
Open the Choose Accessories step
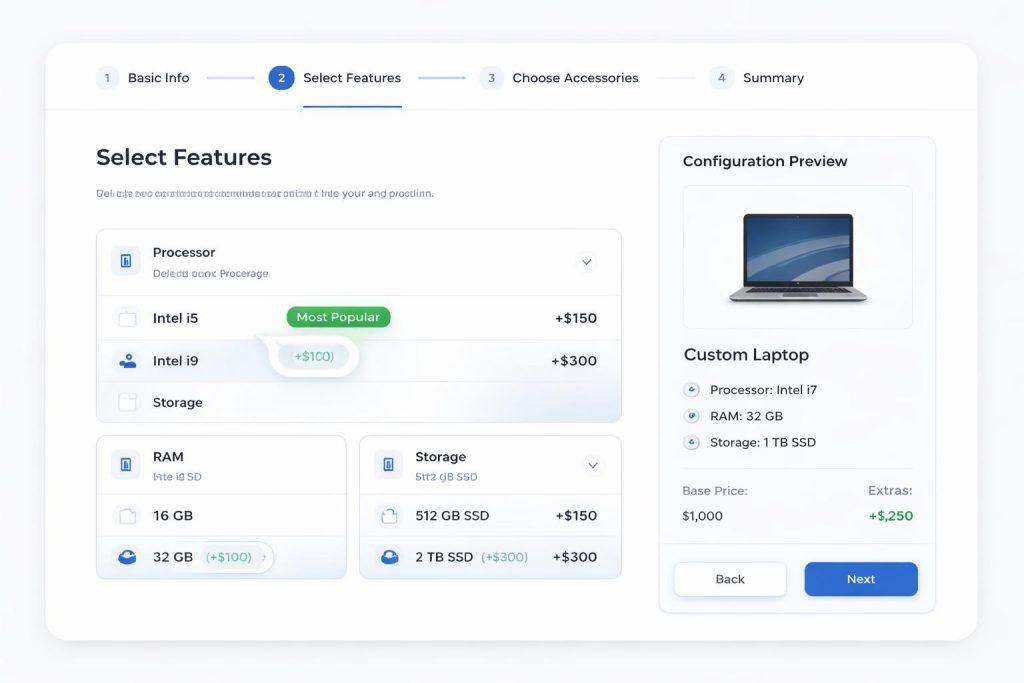(x=559, y=78)
